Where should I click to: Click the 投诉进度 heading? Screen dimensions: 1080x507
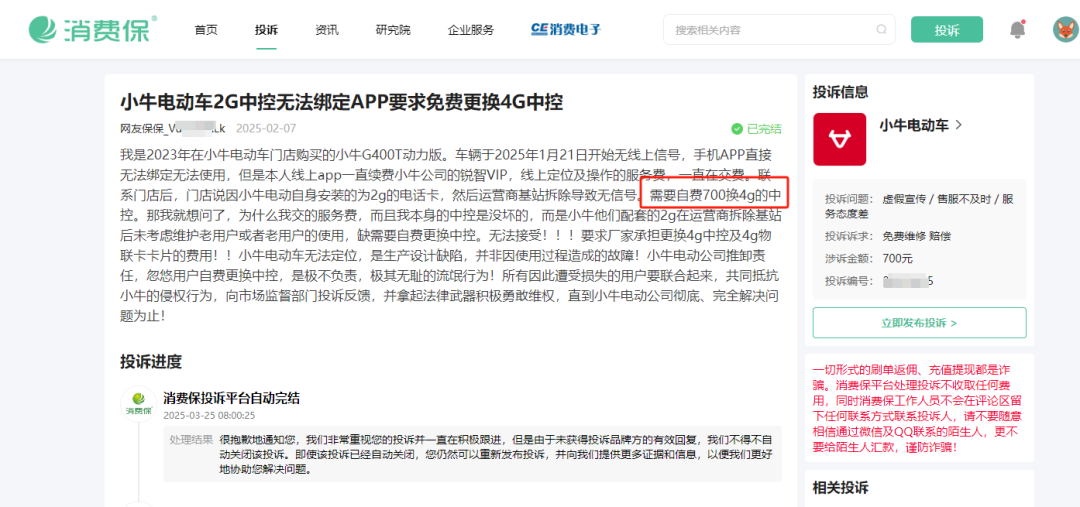click(x=151, y=362)
